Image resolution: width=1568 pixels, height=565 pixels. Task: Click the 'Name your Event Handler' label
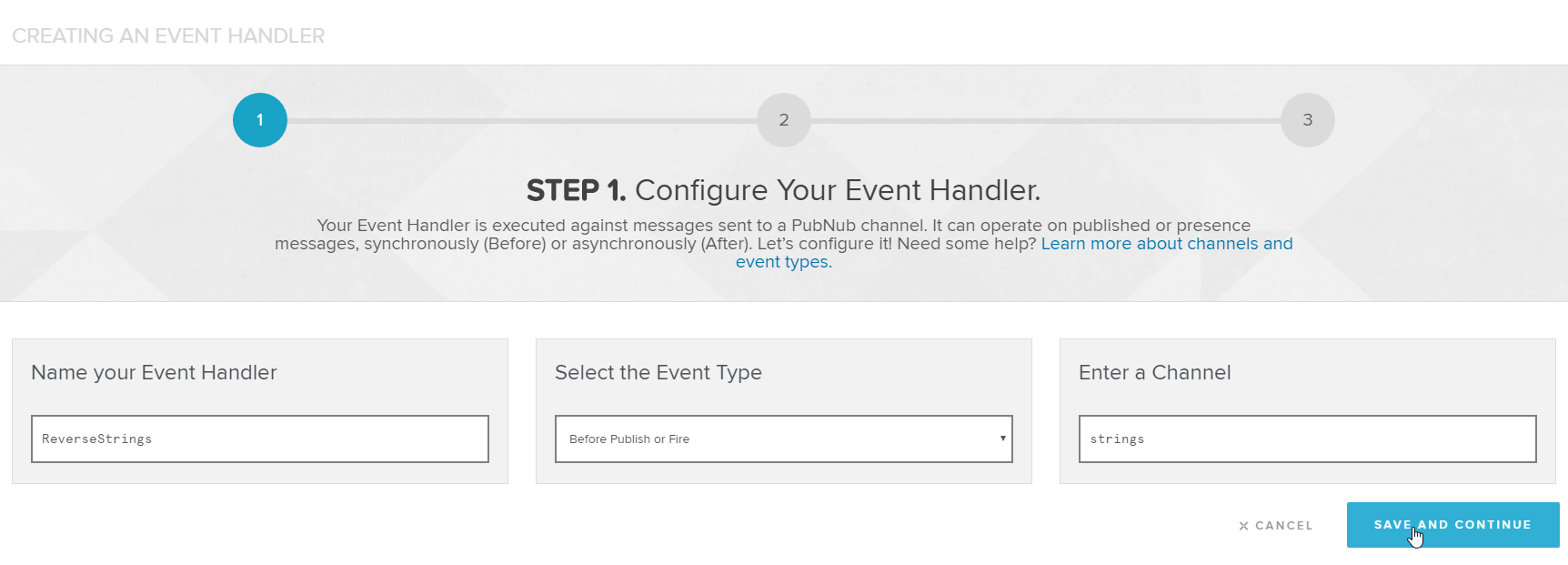coord(154,372)
